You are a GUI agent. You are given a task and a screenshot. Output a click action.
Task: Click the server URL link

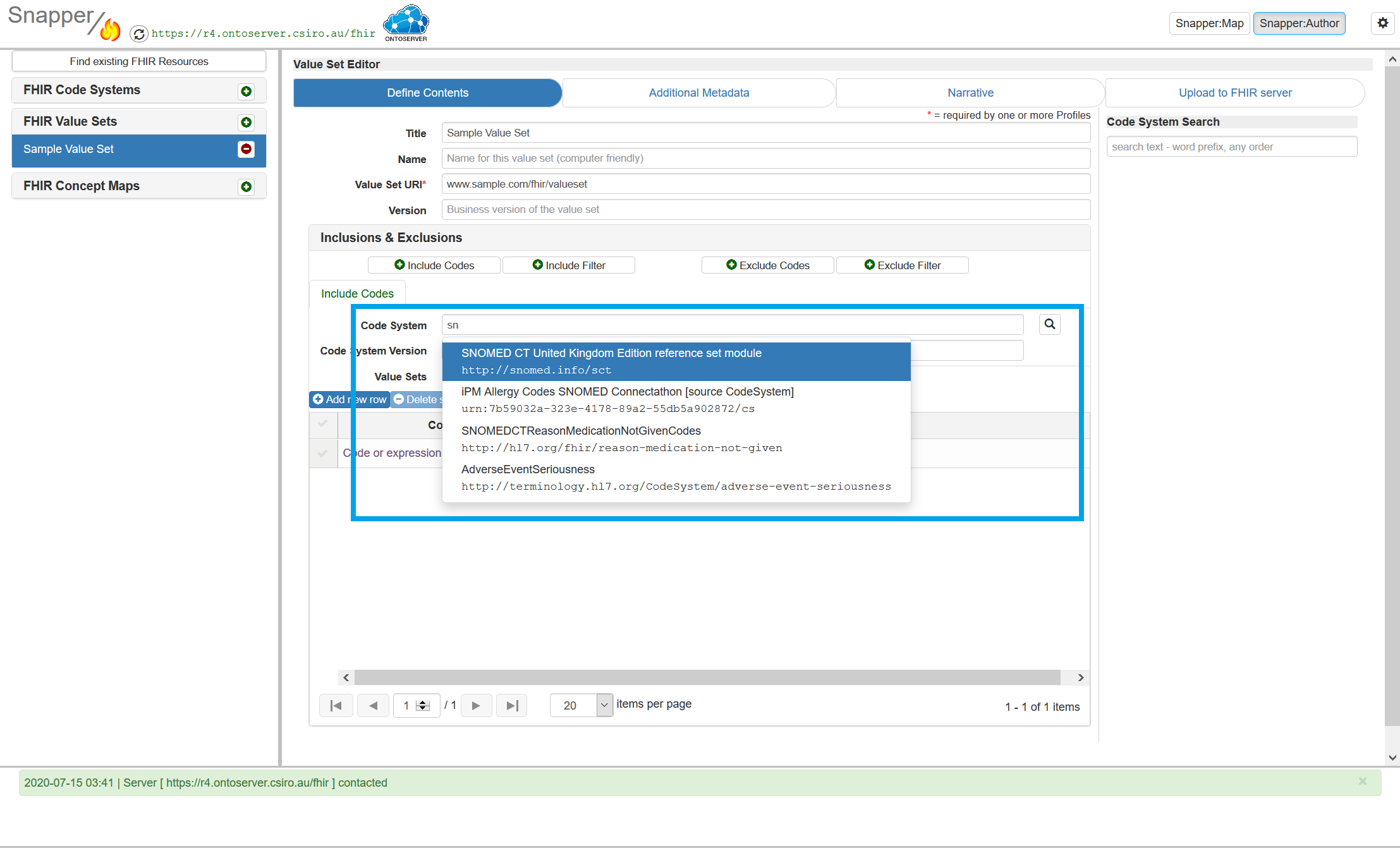(264, 33)
